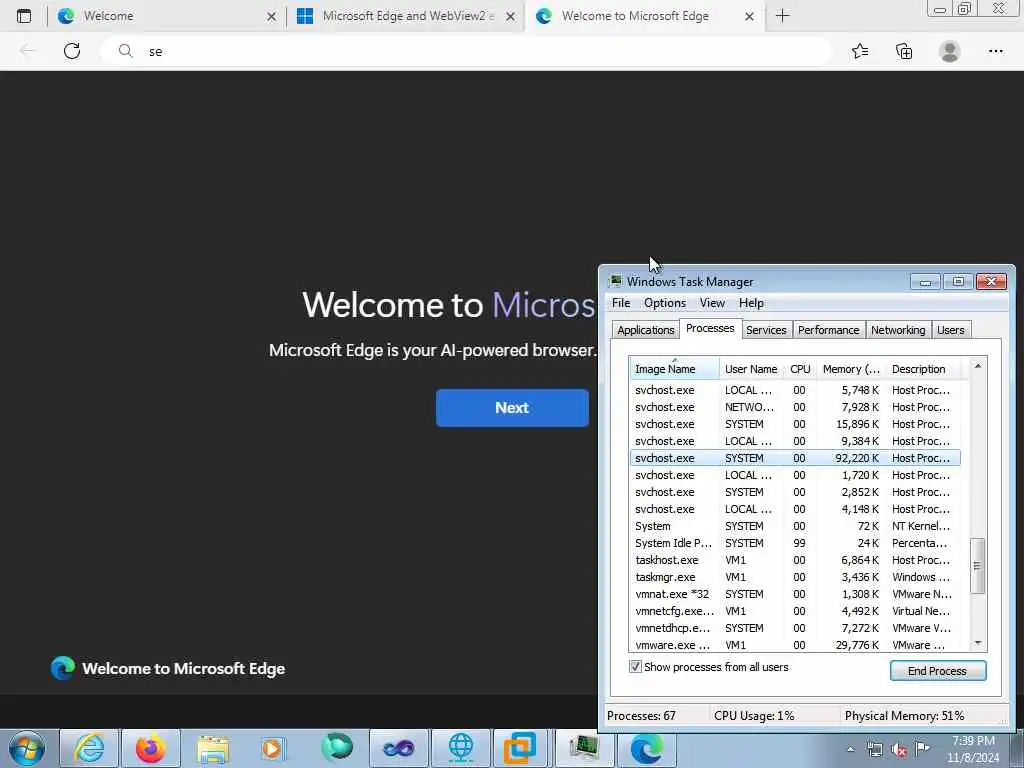Switch to Networking tab
1024x768 pixels.
tap(898, 330)
